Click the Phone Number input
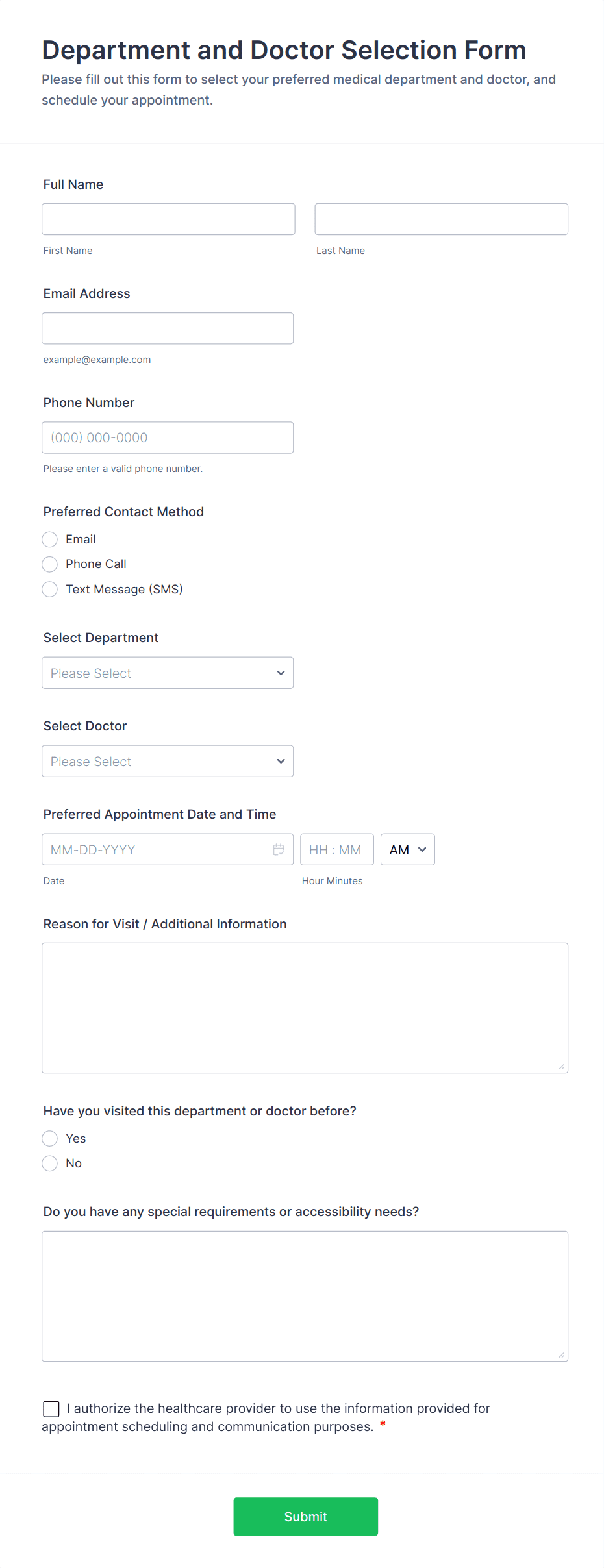 pyautogui.click(x=168, y=438)
